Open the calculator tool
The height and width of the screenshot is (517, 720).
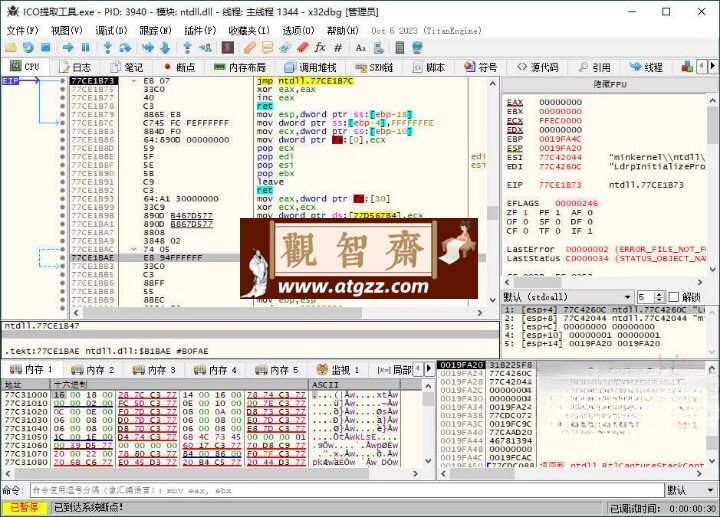point(399,47)
